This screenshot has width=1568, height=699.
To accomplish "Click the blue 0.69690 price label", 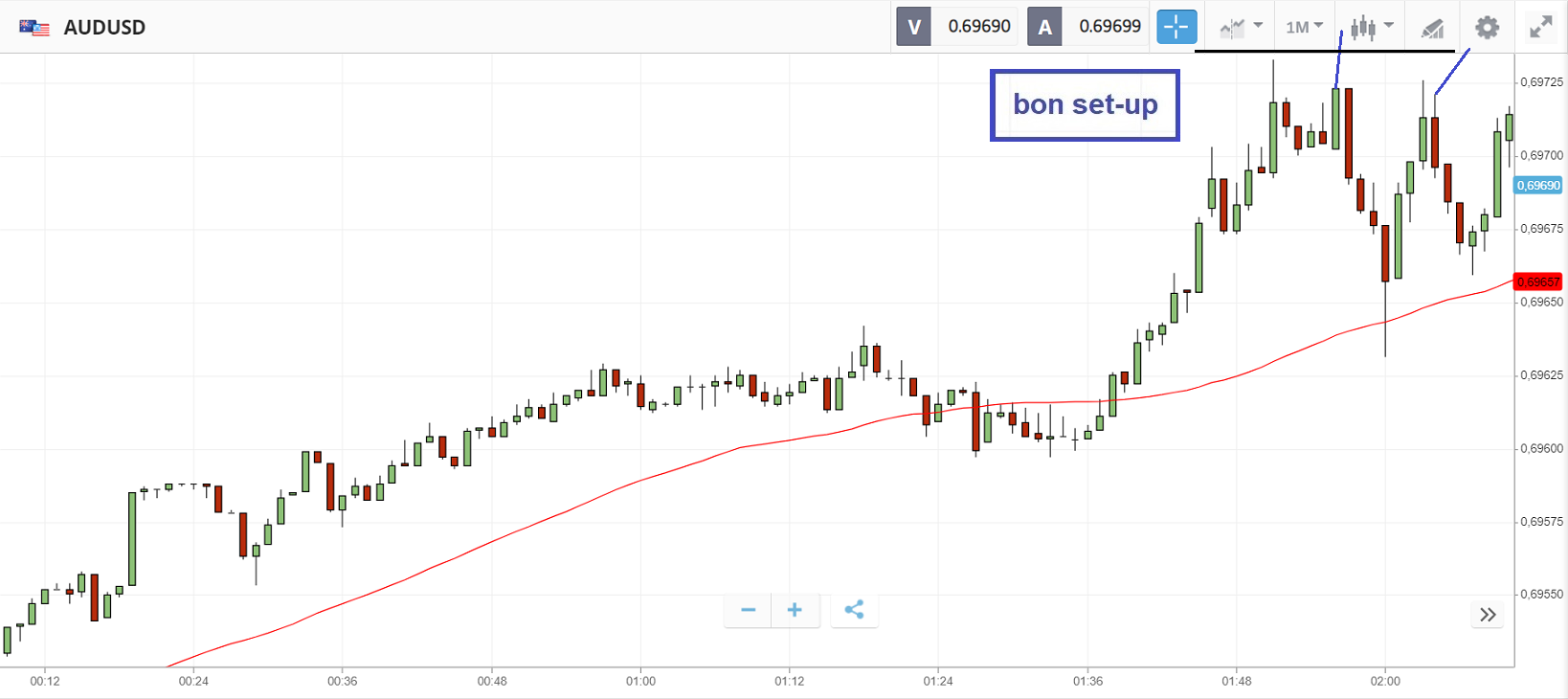I will [x=1537, y=186].
